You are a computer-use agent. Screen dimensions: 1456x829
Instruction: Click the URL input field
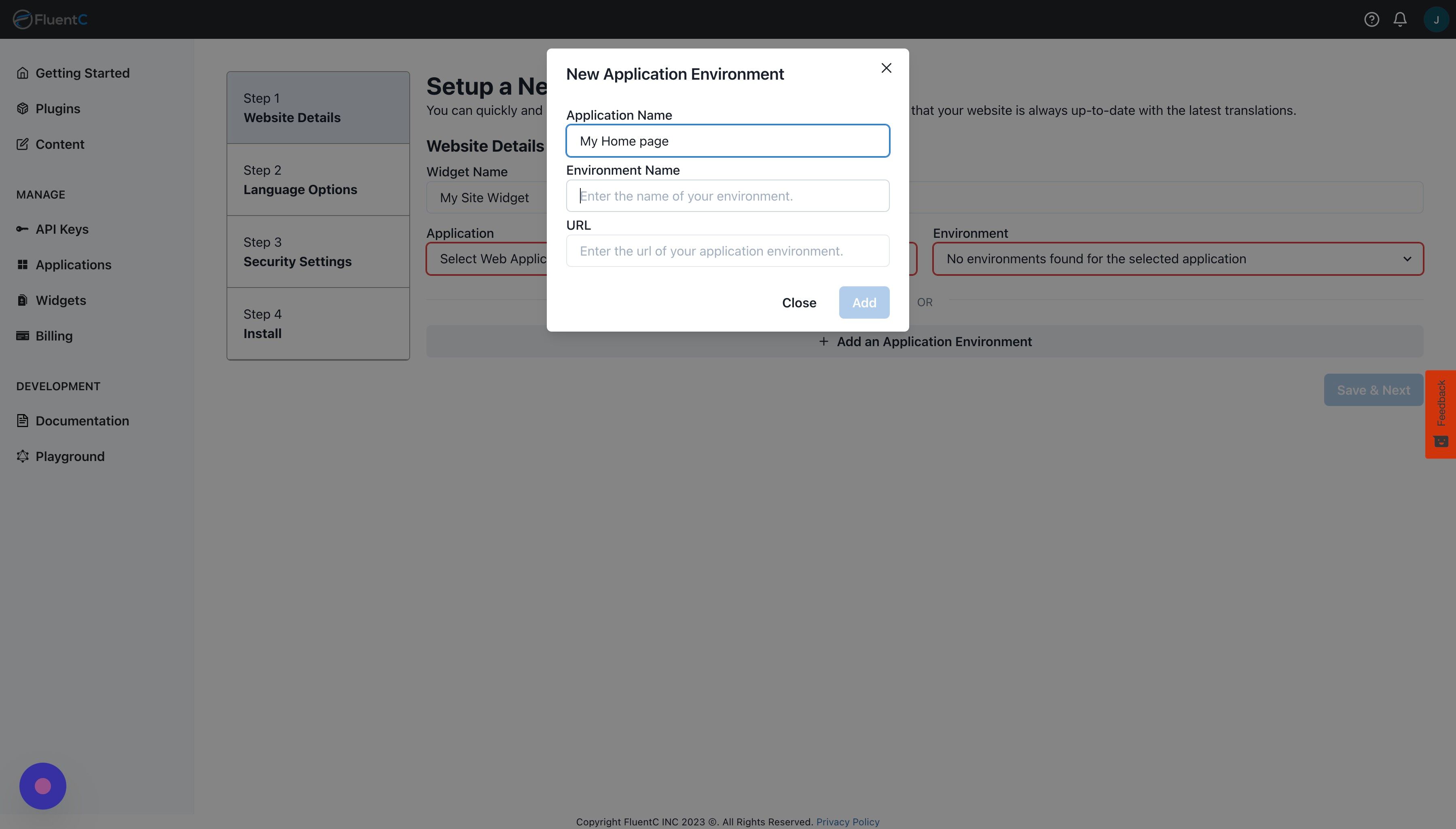click(727, 251)
